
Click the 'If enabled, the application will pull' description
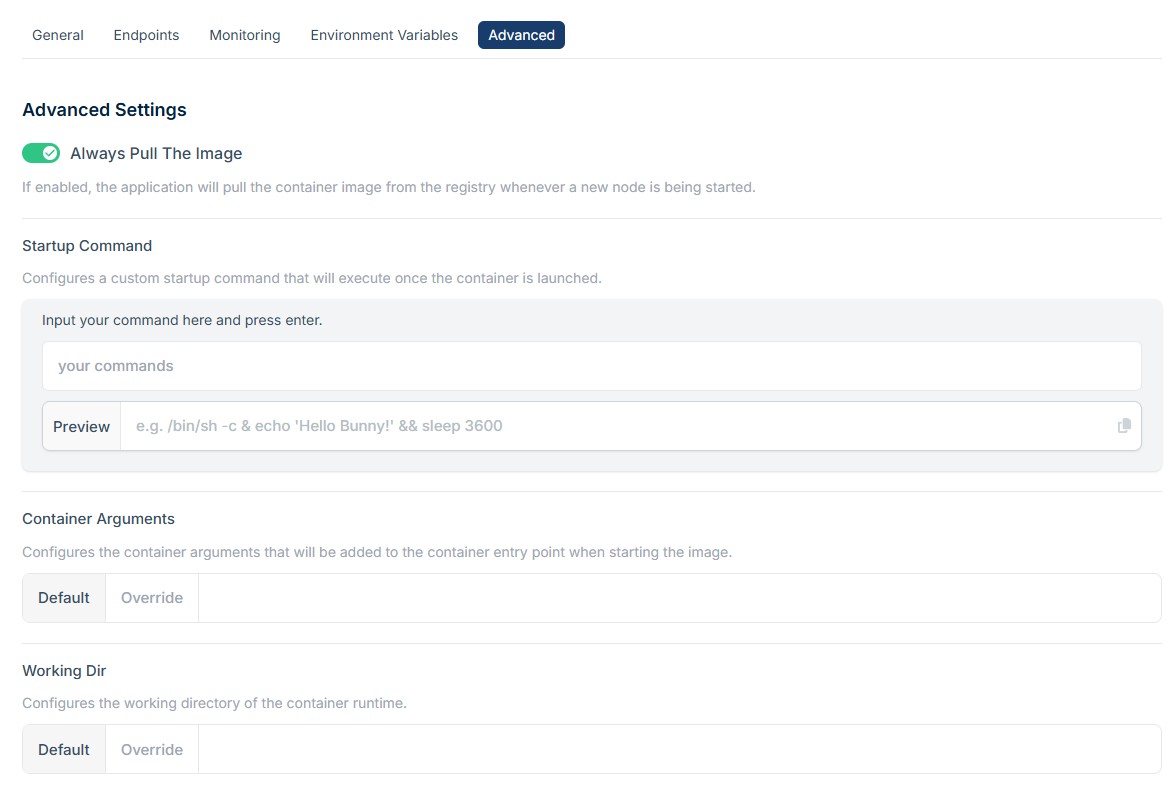click(389, 187)
